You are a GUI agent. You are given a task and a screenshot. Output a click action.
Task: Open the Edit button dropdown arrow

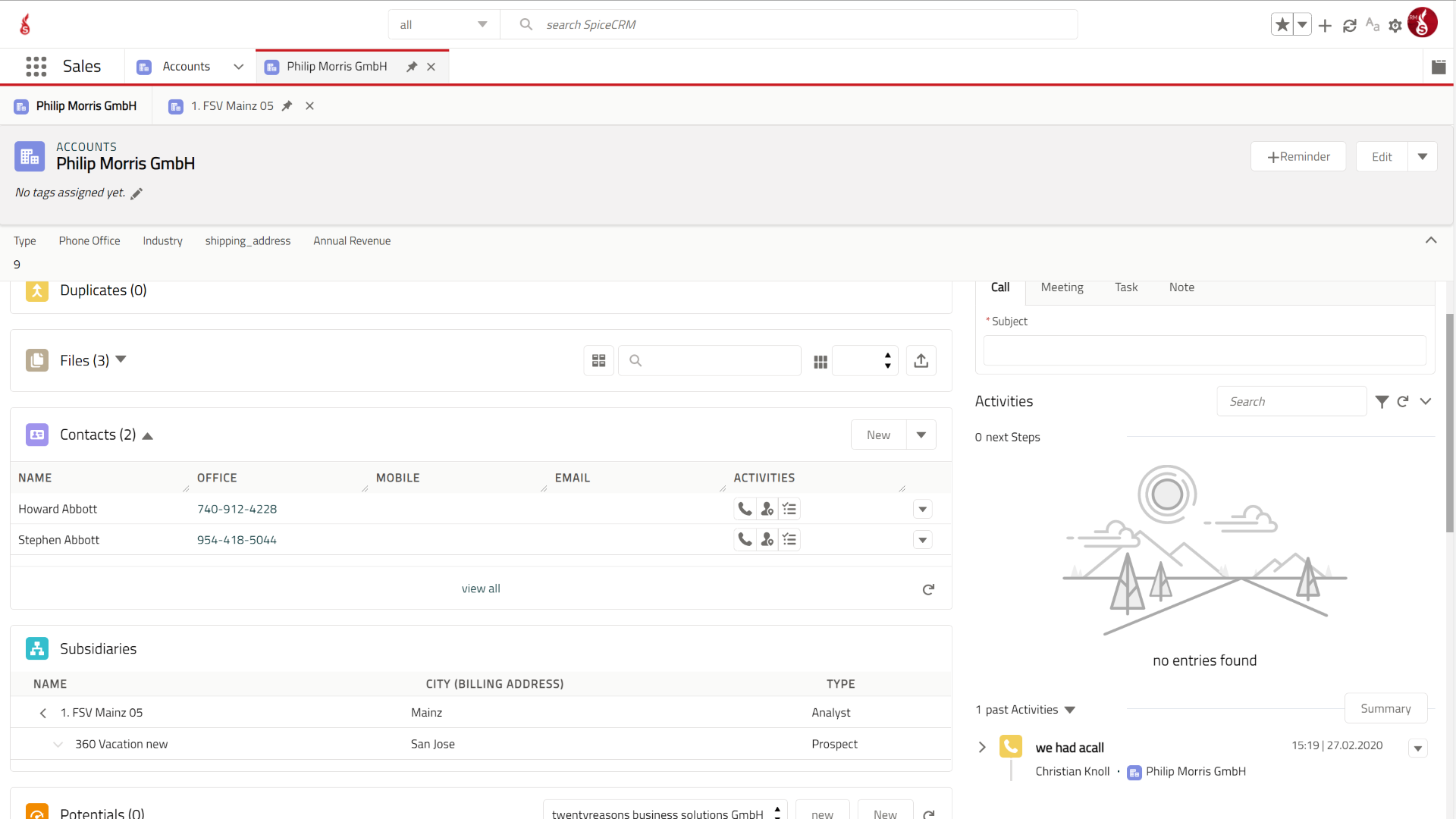click(x=1423, y=156)
